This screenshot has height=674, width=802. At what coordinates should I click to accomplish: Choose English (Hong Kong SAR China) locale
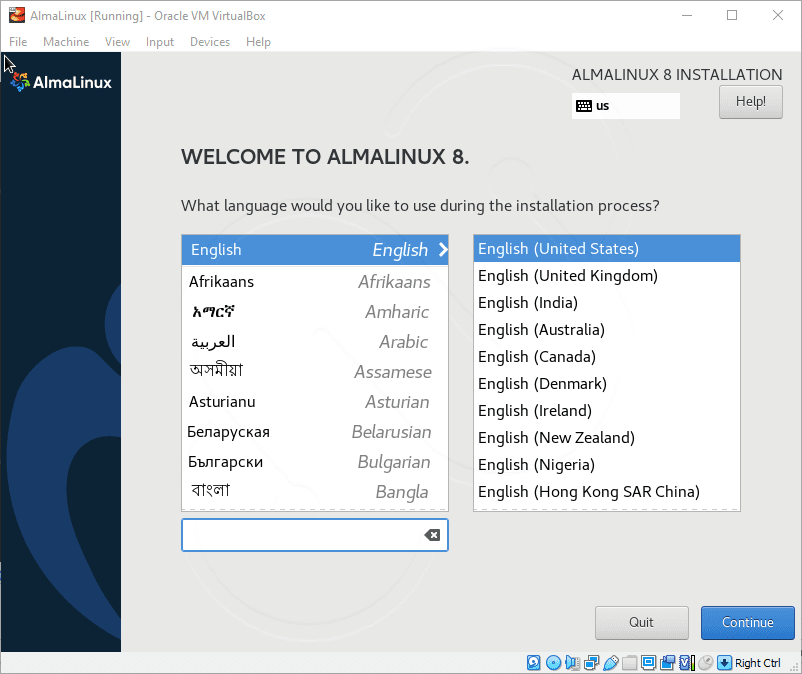click(607, 492)
